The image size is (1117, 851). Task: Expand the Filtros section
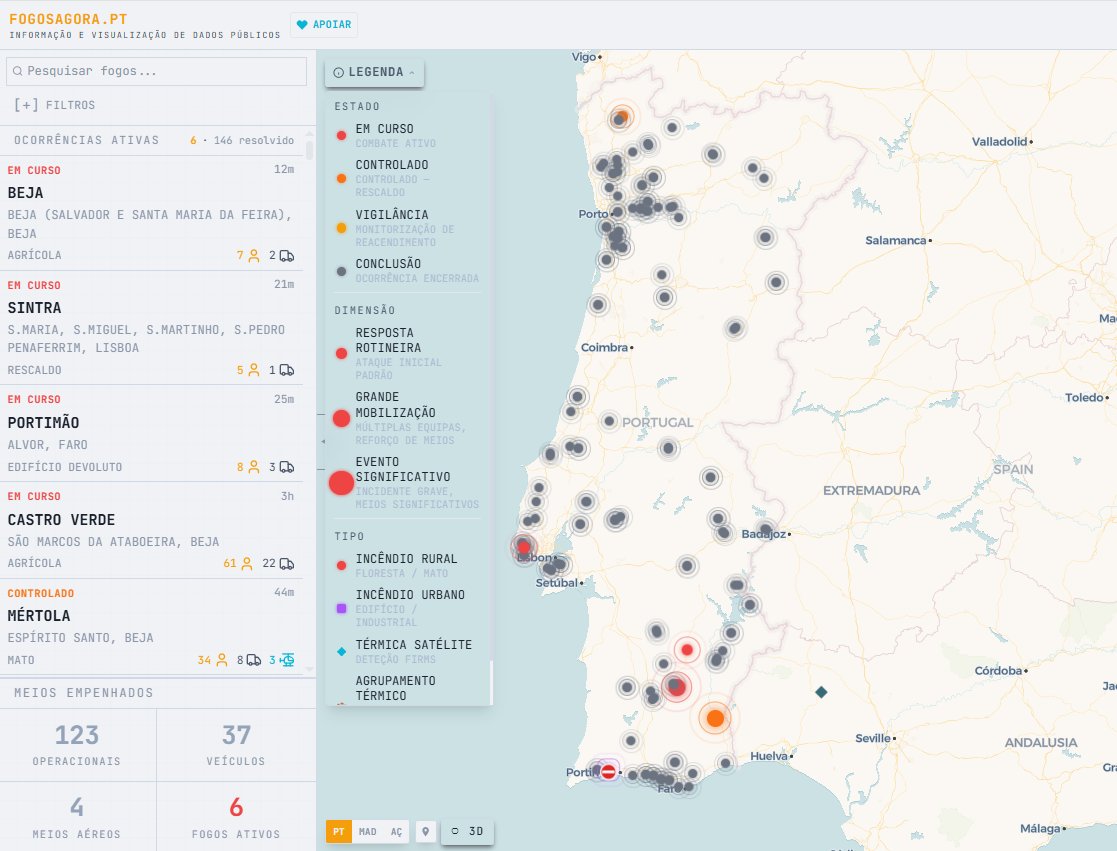pyautogui.click(x=55, y=105)
